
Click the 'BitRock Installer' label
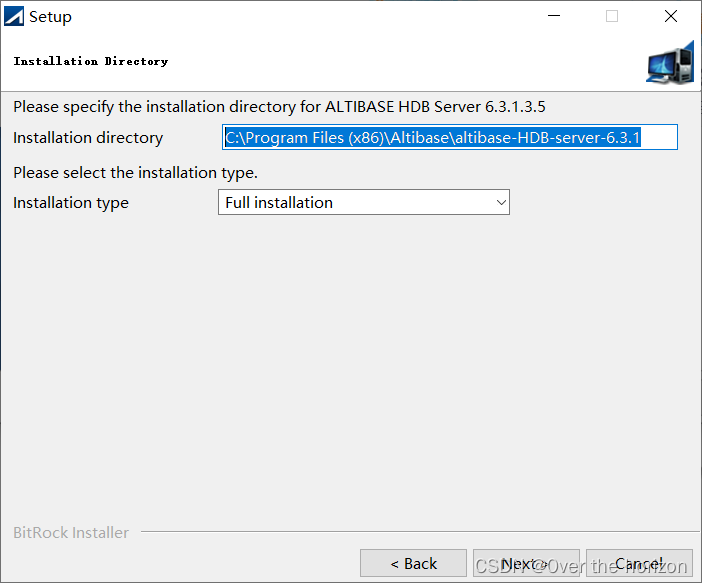(71, 532)
